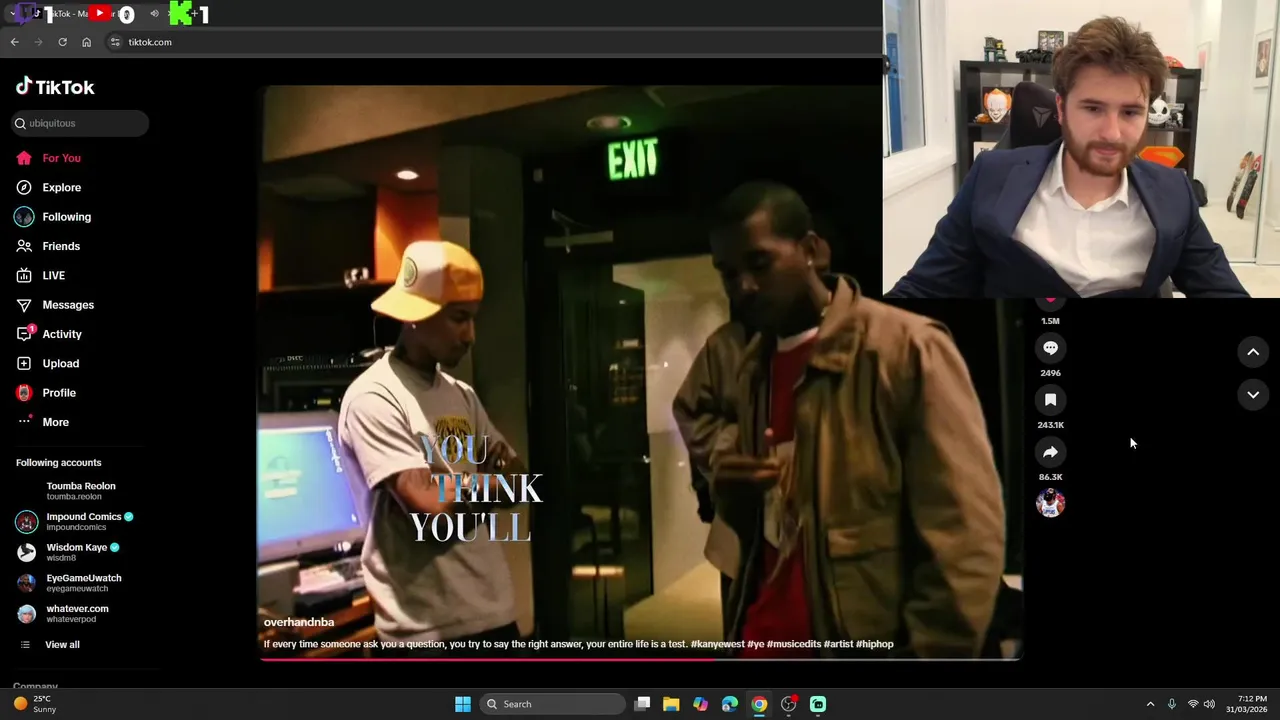
Task: Click the 243.1K favorites count
Action: pos(1050,425)
